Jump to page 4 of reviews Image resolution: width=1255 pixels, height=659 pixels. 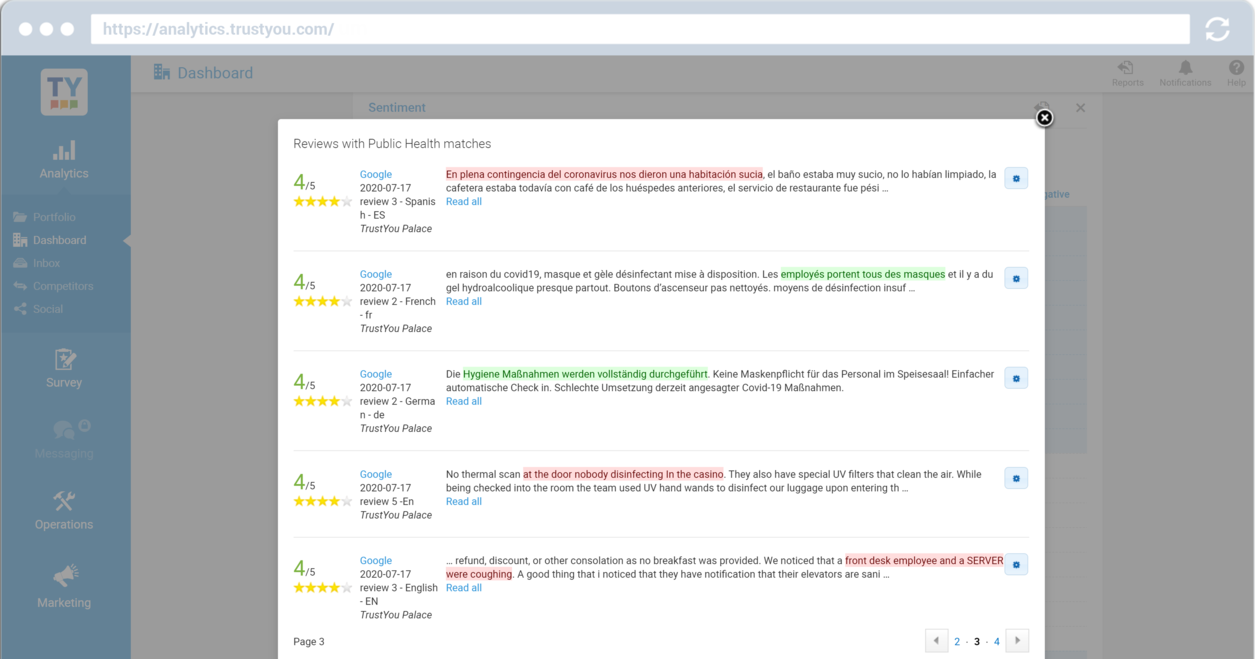(997, 642)
